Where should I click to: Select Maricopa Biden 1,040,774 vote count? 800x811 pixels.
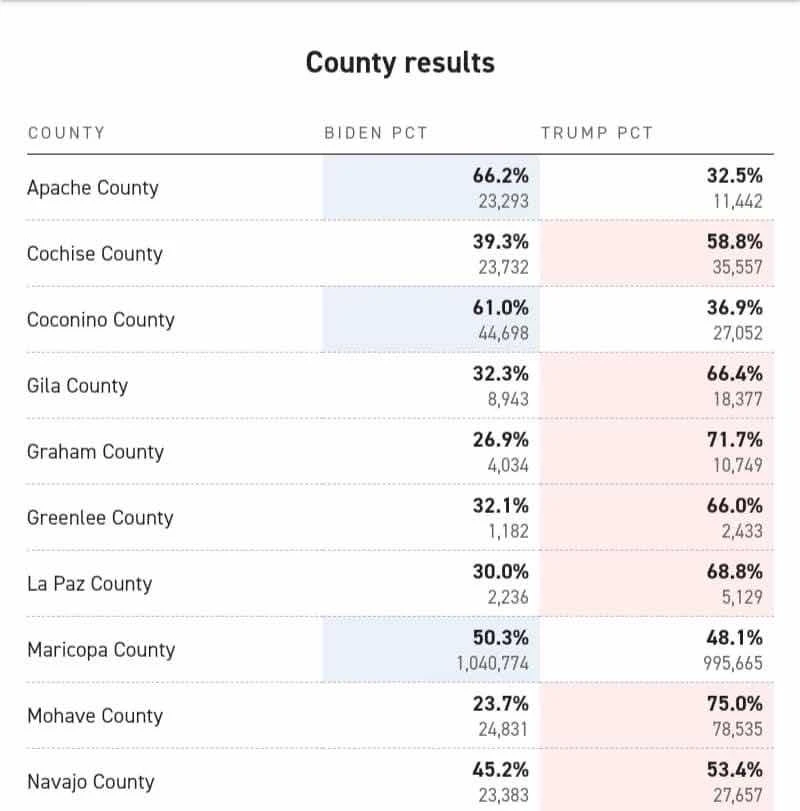pyautogui.click(x=492, y=663)
